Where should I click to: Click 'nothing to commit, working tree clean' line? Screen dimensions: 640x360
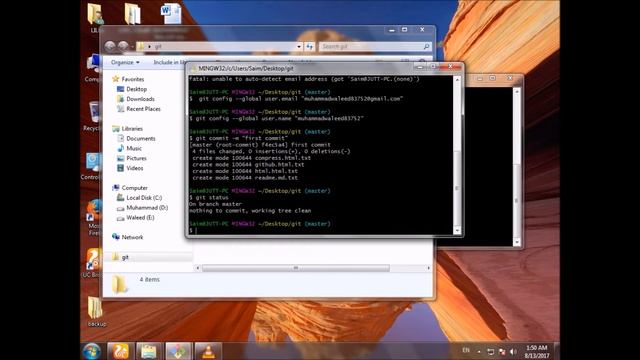250,211
